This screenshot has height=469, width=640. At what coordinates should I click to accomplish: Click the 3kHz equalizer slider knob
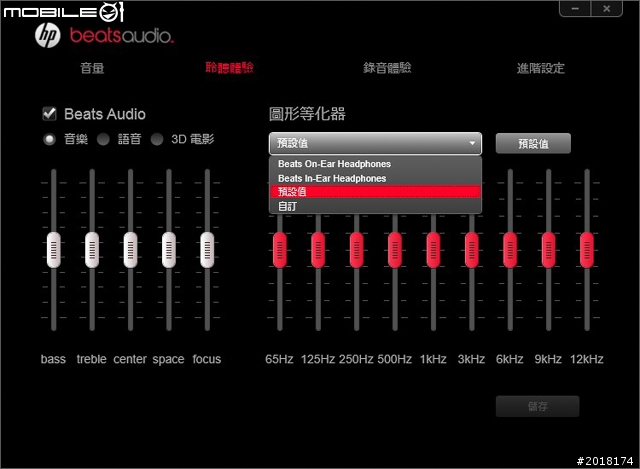click(471, 250)
